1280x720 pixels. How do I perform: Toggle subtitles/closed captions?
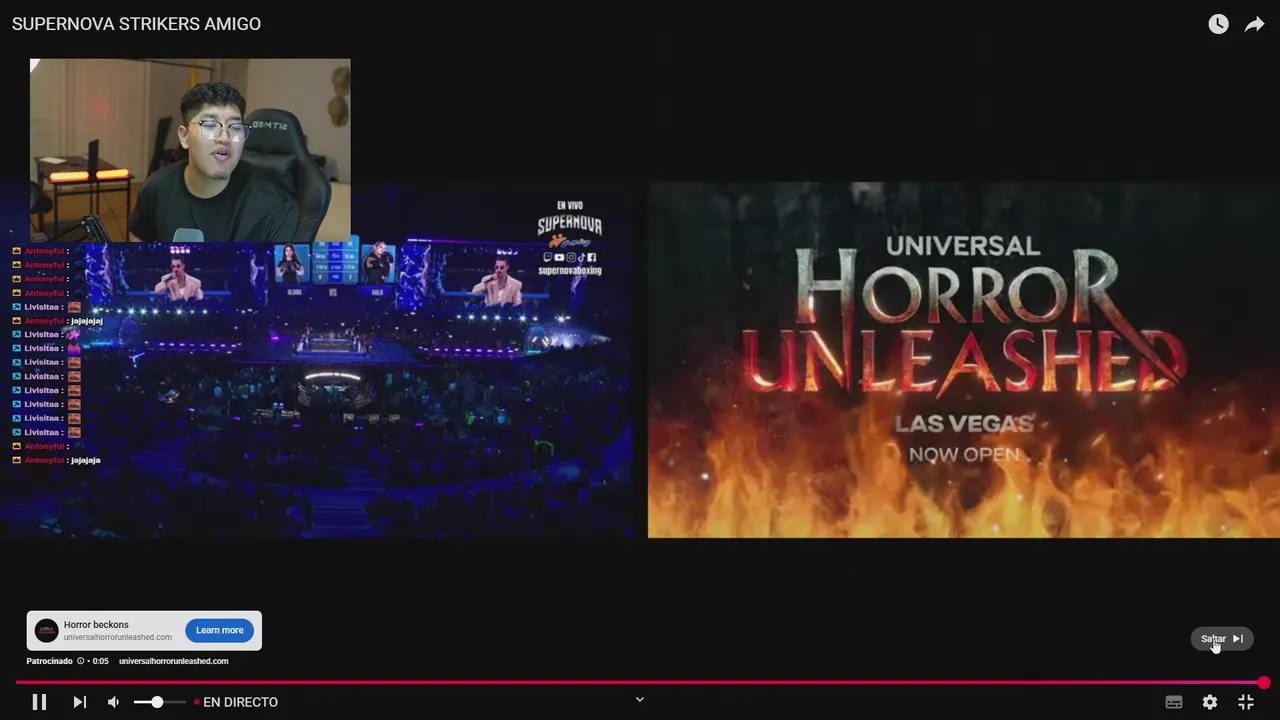(x=1174, y=702)
